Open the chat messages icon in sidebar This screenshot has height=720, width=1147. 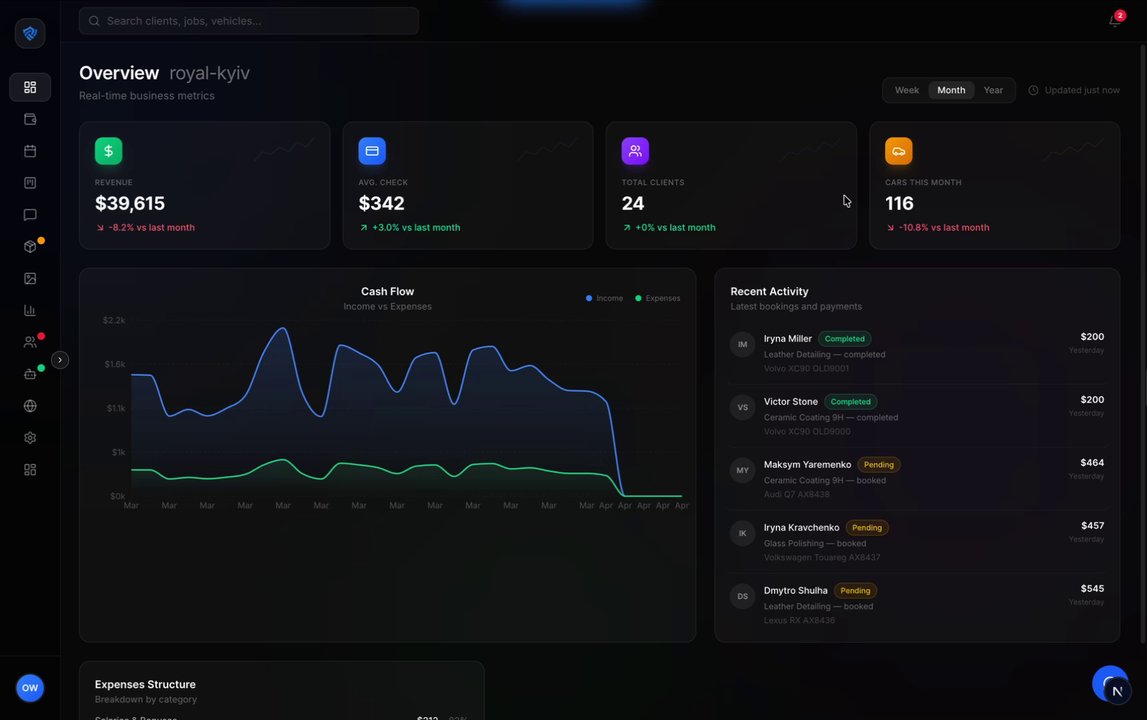30,214
